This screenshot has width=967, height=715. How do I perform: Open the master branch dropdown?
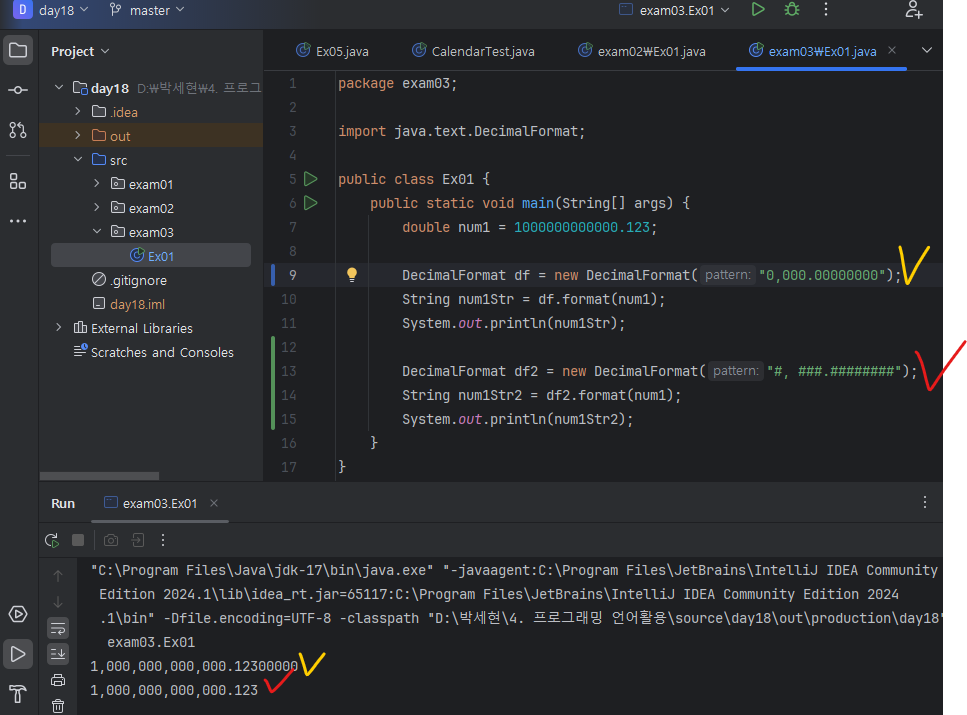click(147, 10)
